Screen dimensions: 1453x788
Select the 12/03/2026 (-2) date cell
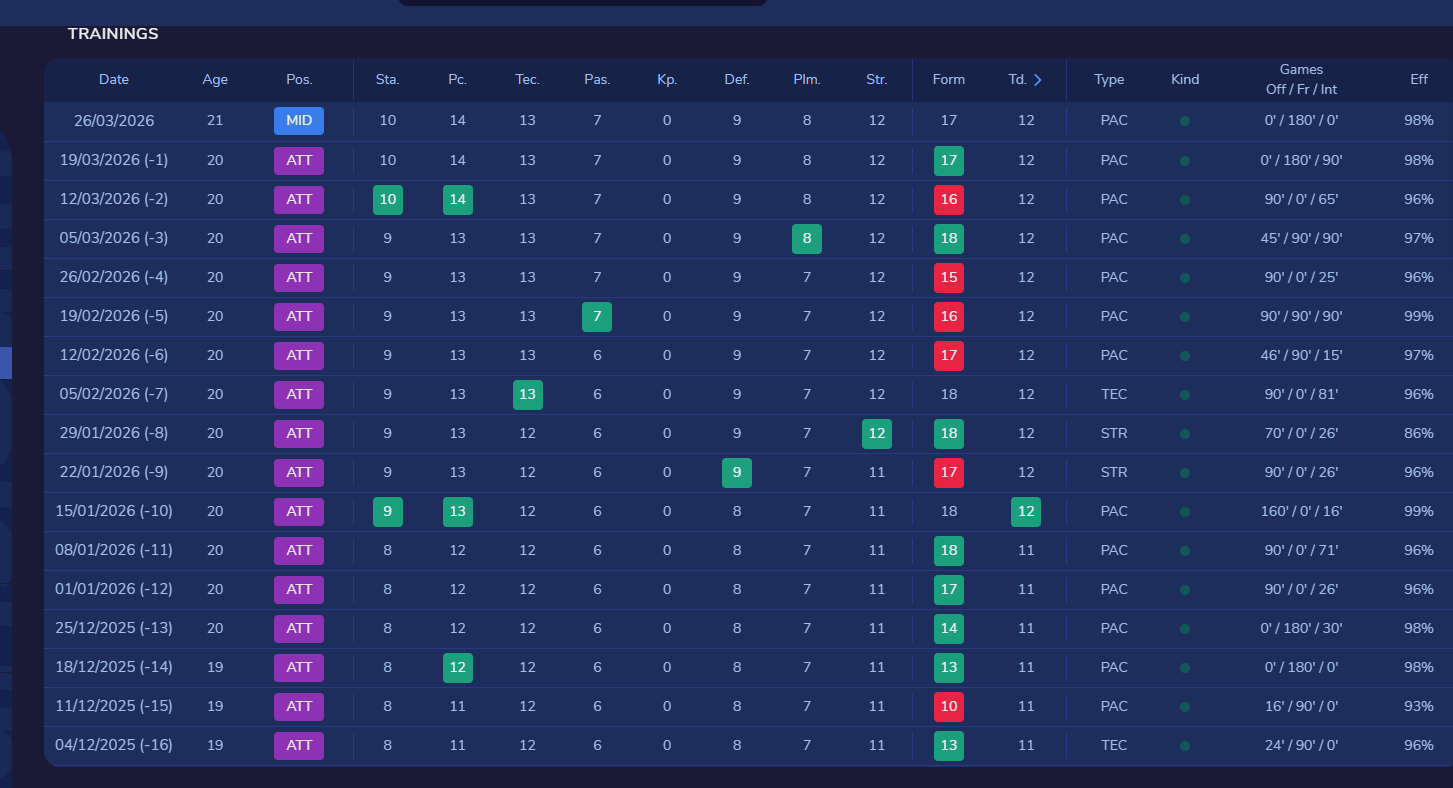pos(114,199)
